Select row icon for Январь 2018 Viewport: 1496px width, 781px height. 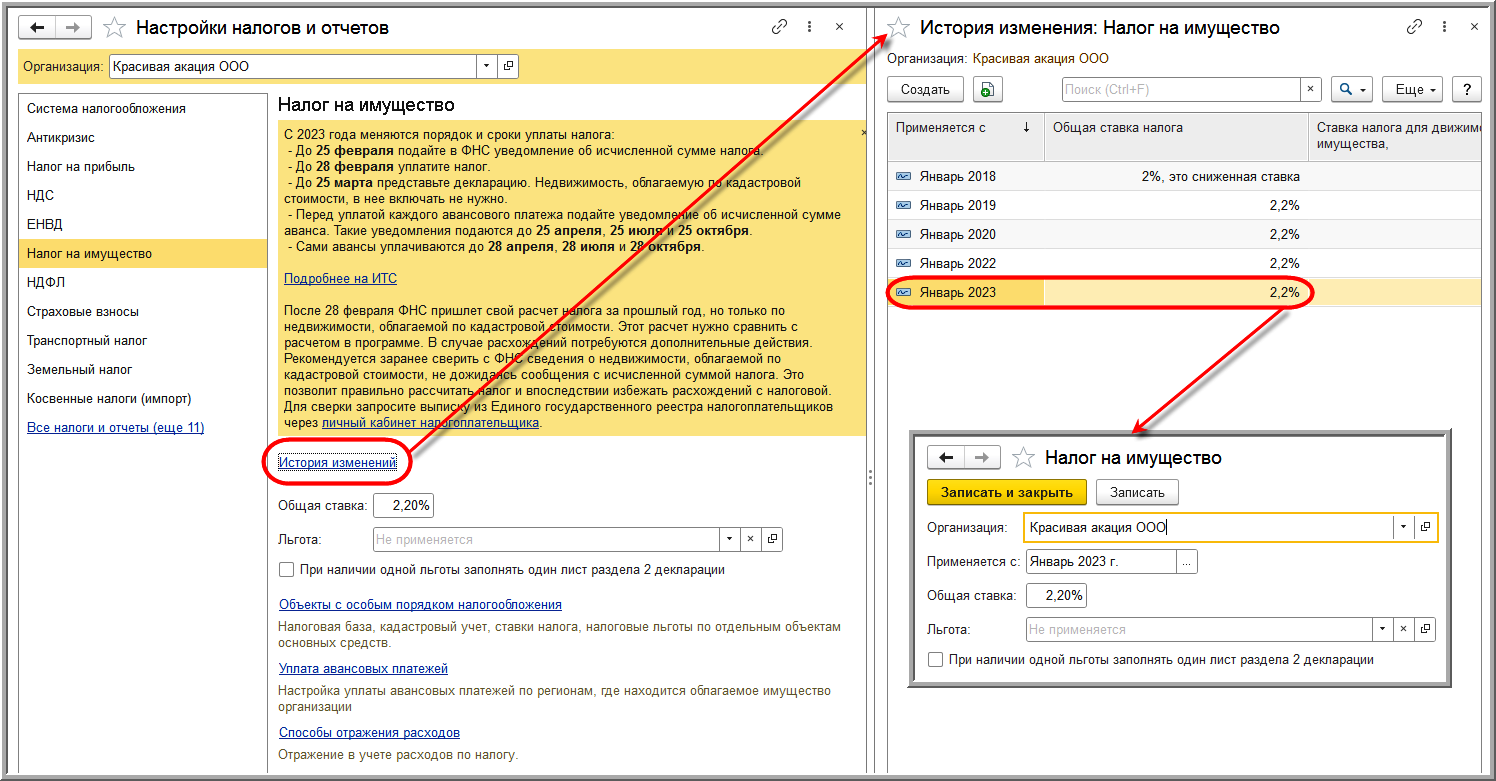coord(904,176)
